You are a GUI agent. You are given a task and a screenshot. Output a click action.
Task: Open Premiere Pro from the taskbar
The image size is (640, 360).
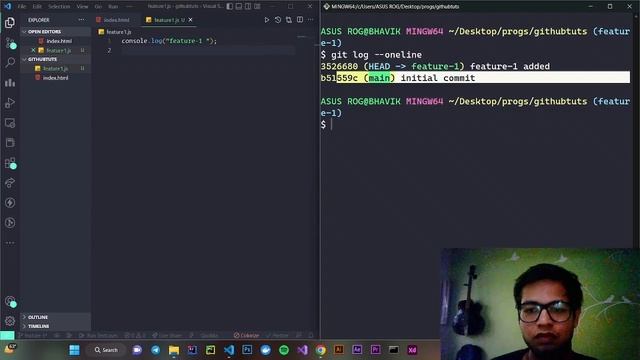[376, 350]
